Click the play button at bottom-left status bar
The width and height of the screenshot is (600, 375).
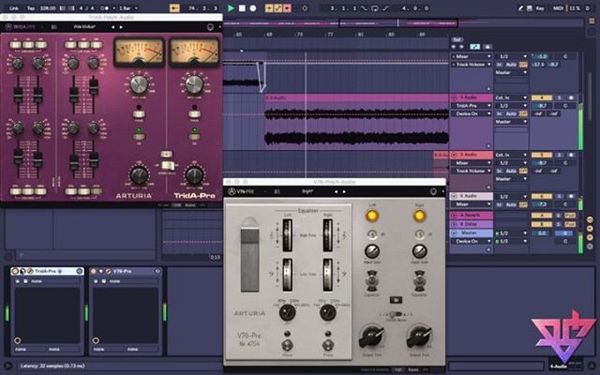click(x=8, y=366)
